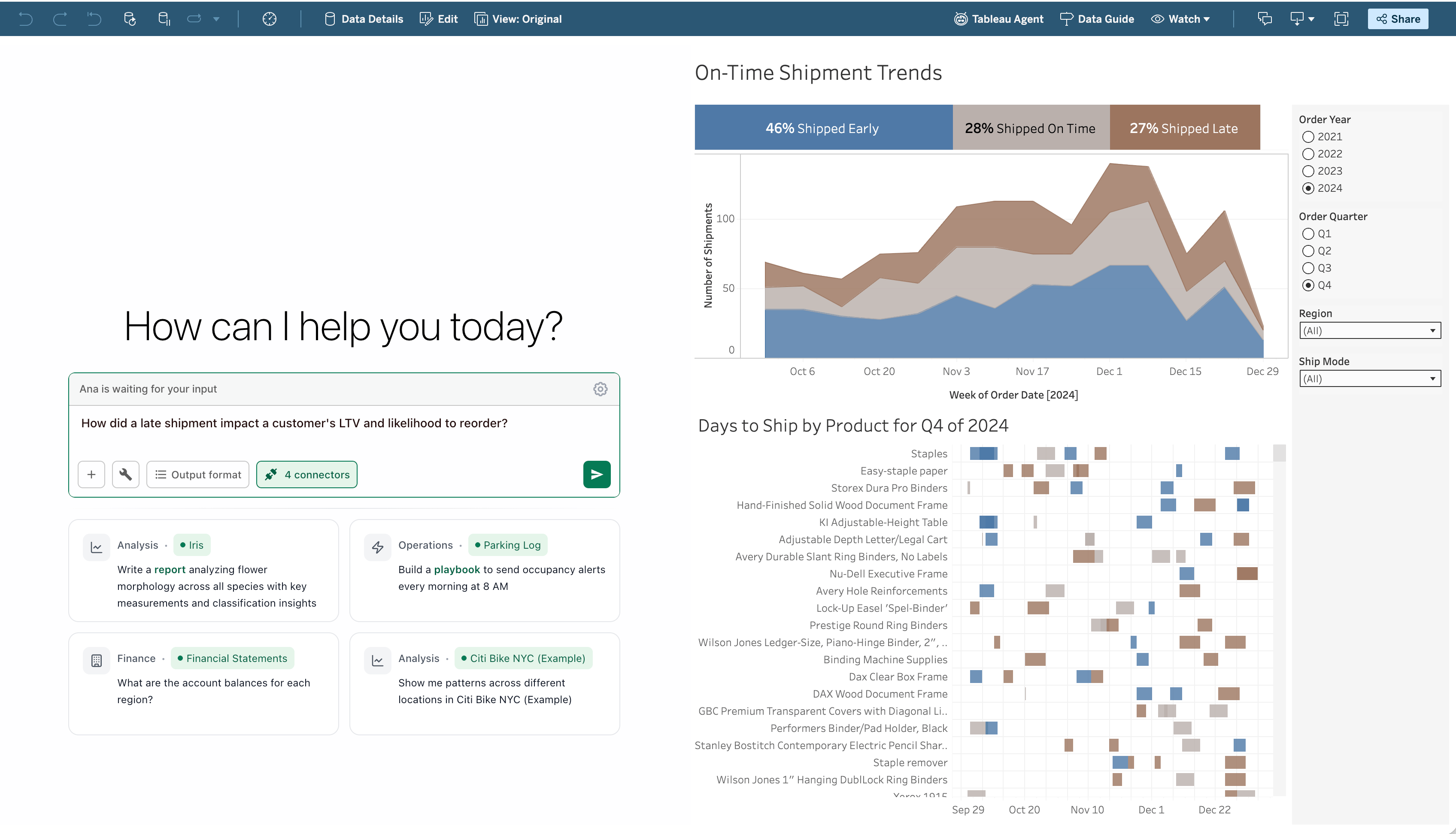
Task: Click the Dax Clear Box Frame label
Action: point(898,677)
